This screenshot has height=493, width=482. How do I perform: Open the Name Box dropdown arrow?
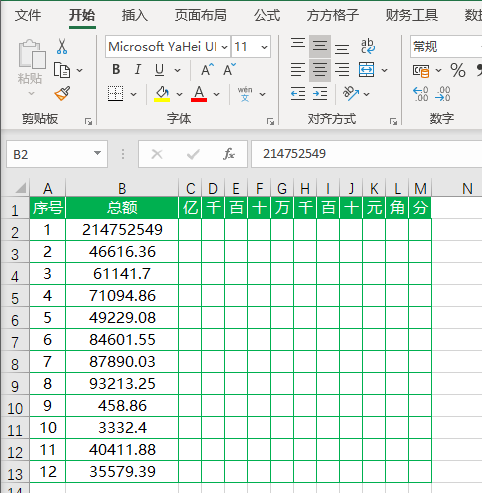(97, 153)
